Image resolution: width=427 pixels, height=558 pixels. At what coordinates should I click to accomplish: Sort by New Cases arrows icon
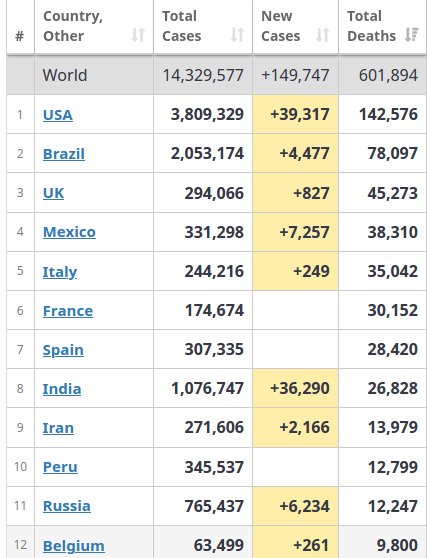[323, 35]
